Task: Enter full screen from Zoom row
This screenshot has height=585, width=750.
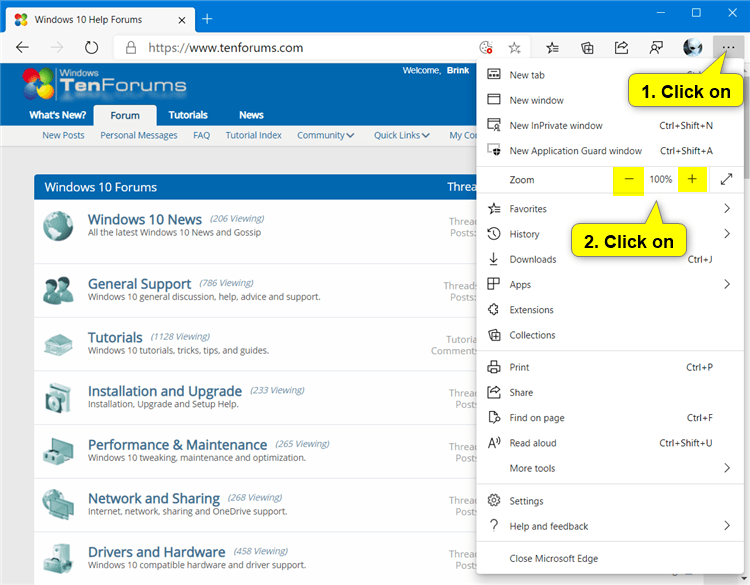Action: coord(726,179)
